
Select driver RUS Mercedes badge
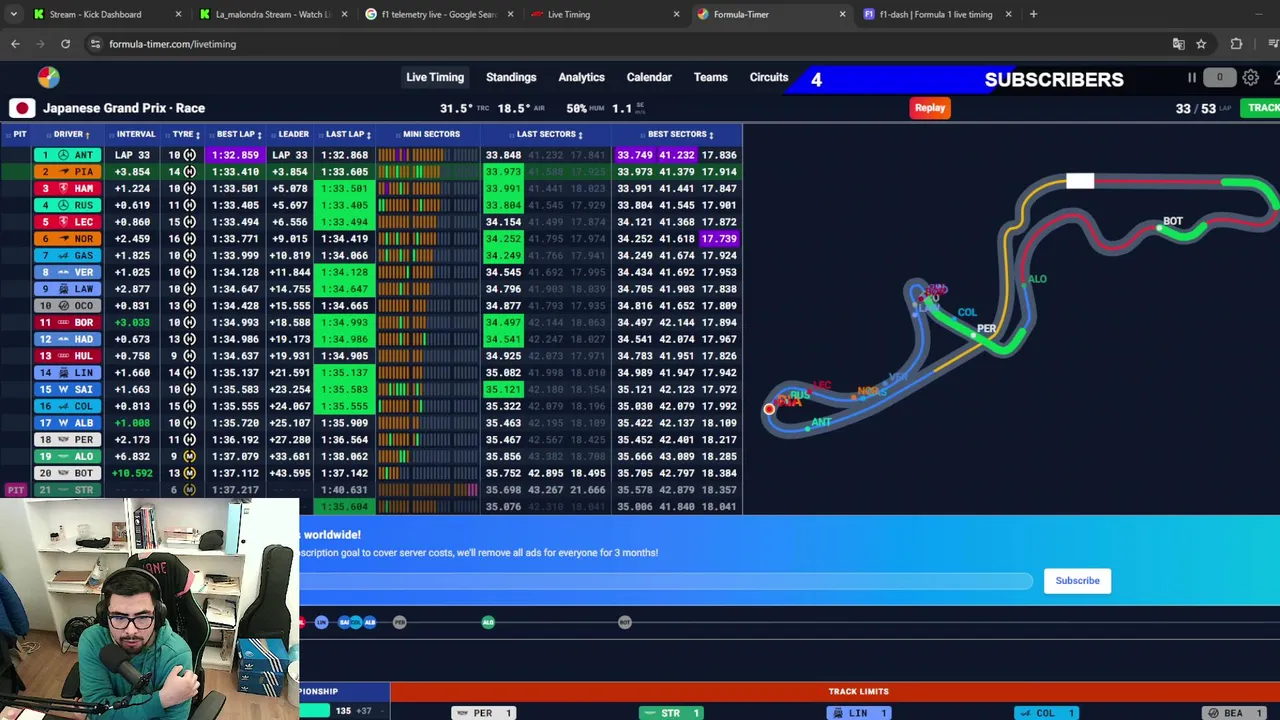click(67, 205)
